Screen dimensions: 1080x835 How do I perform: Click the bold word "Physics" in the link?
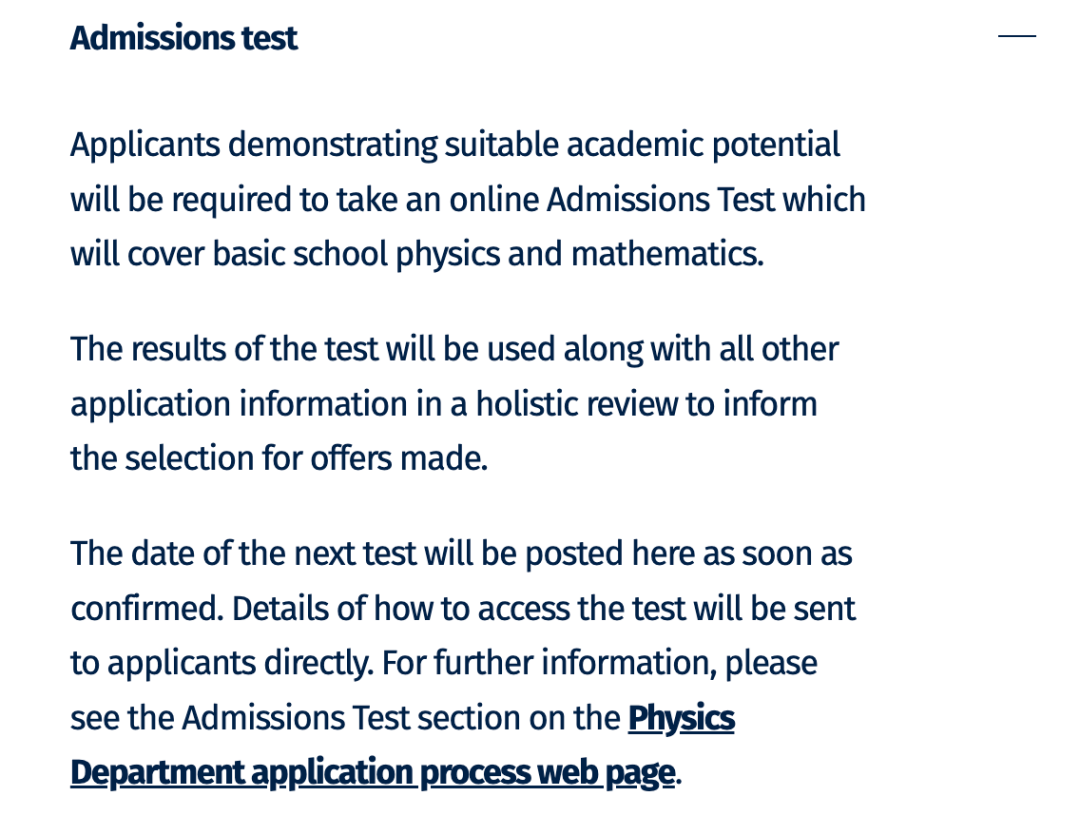click(x=680, y=718)
